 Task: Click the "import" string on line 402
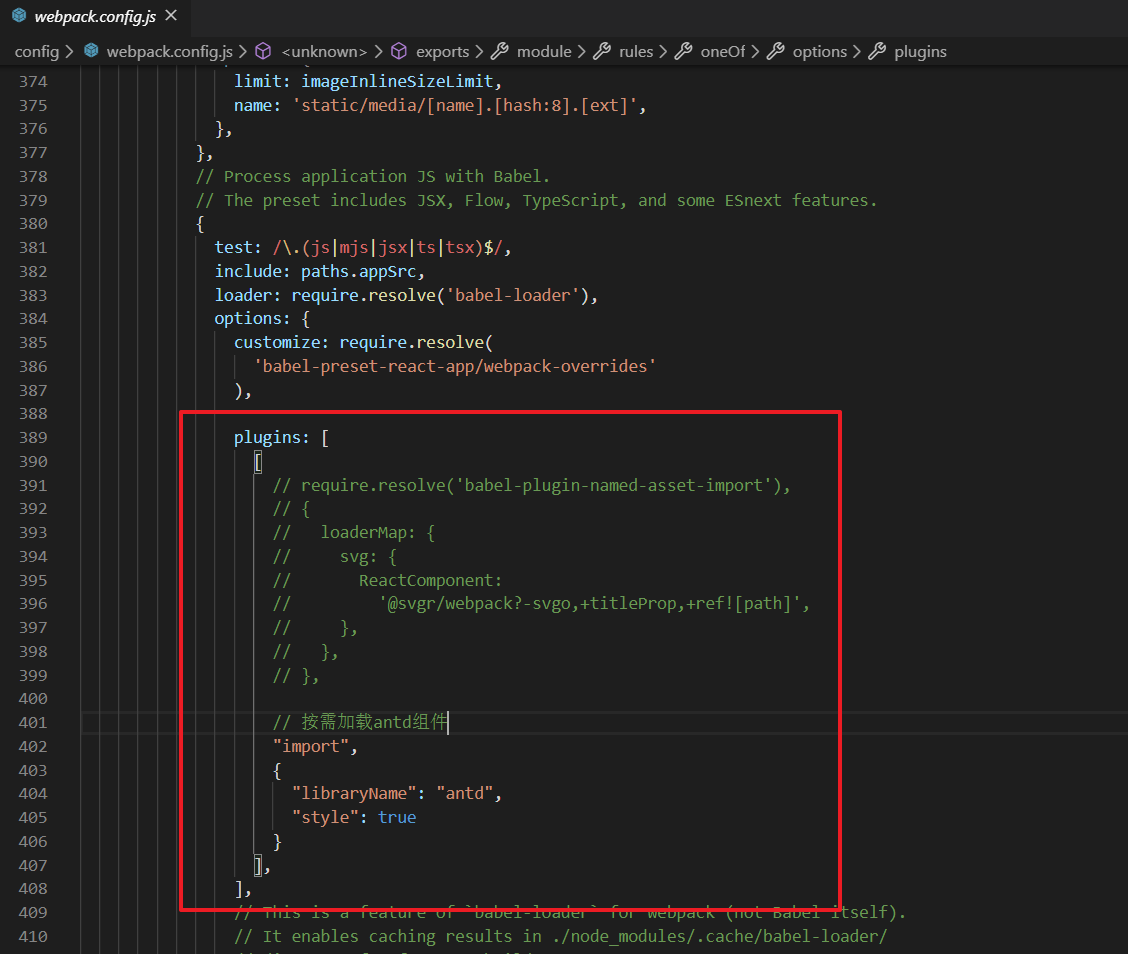(310, 746)
